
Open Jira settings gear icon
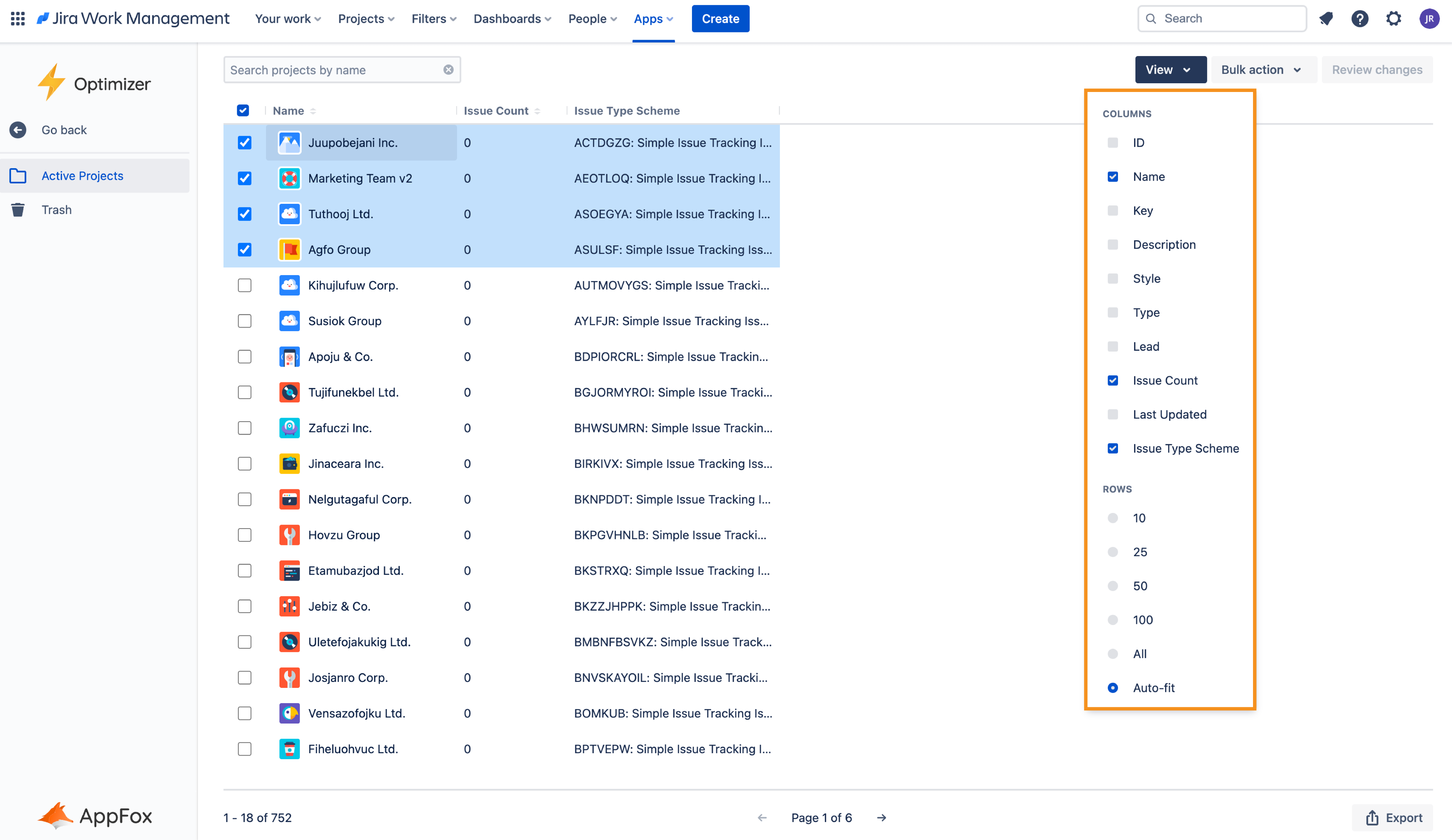(1394, 19)
